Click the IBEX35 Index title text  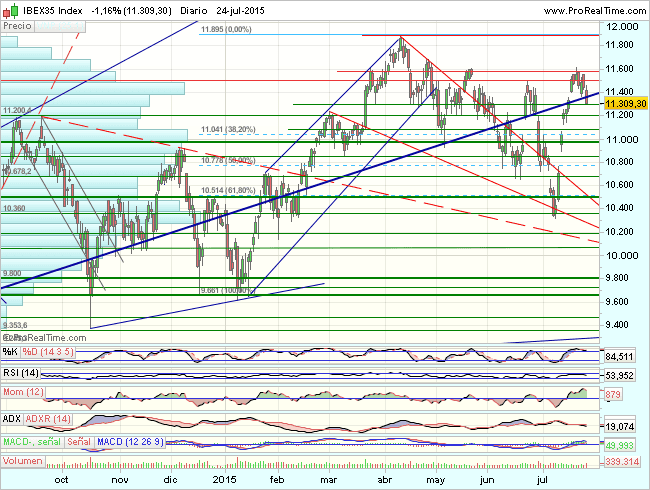click(x=52, y=11)
